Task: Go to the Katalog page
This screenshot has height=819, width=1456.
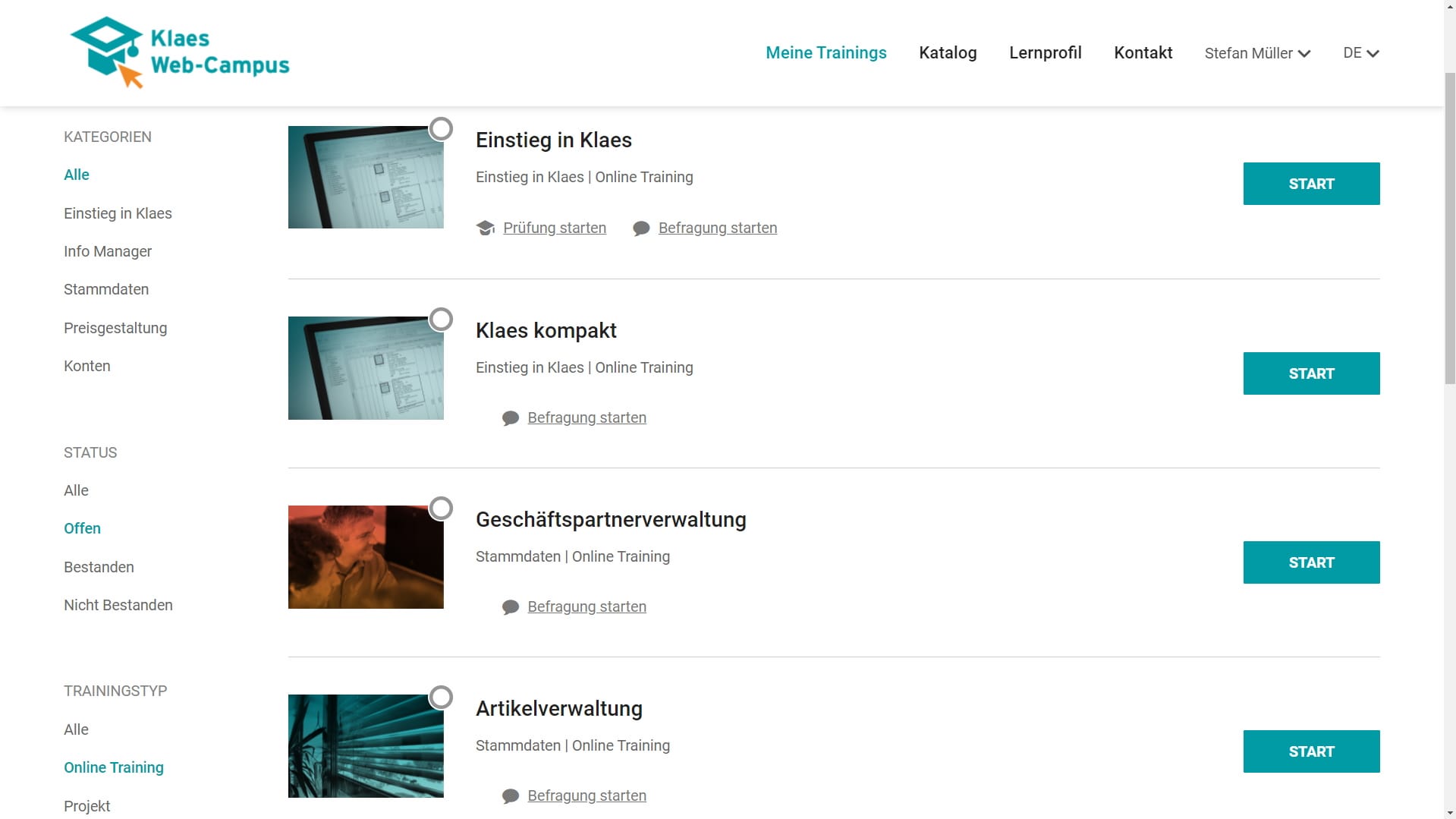Action: (x=948, y=52)
